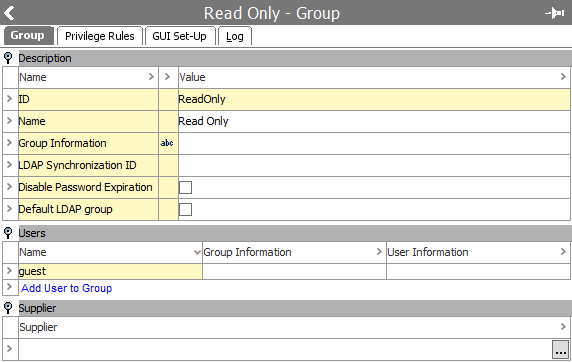Open the abc text editor icon for Group Information
572x362 pixels.
(167, 143)
